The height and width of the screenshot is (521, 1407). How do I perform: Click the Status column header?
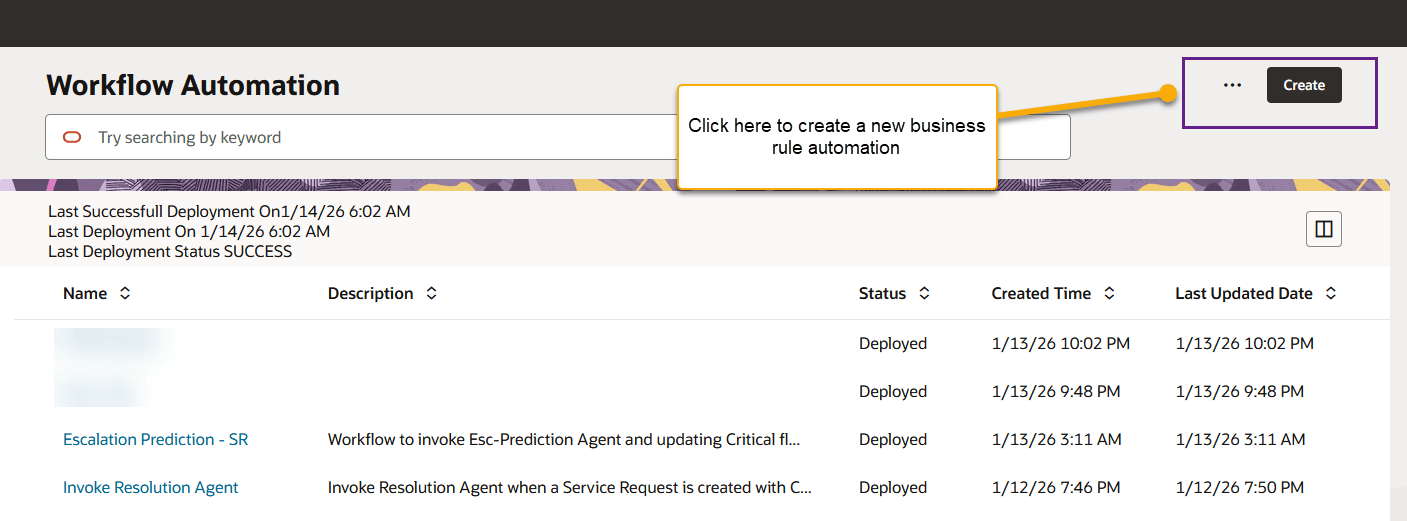coord(882,293)
